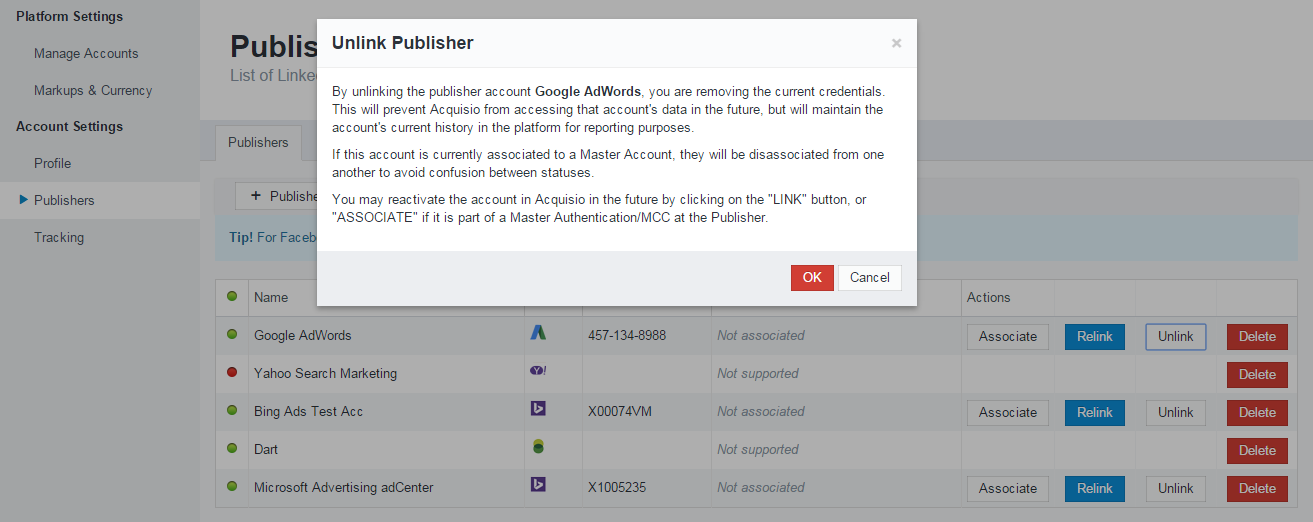Associate the Google AdWords account
The image size is (1313, 522).
pos(1008,337)
